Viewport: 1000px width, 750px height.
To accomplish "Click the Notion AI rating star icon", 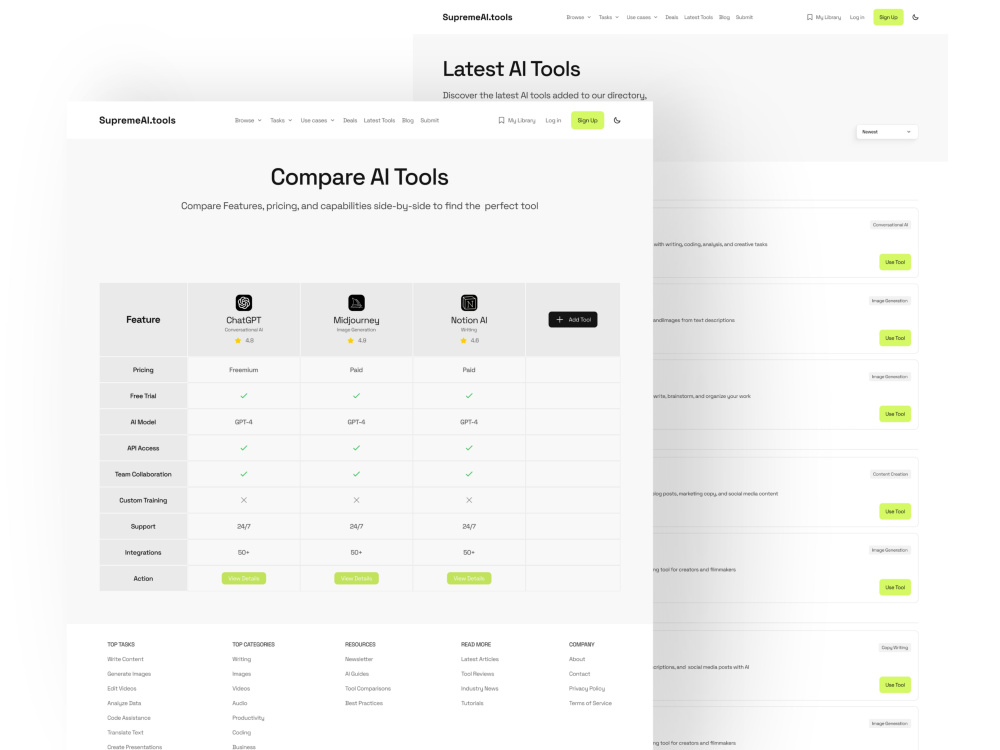I will (463, 341).
